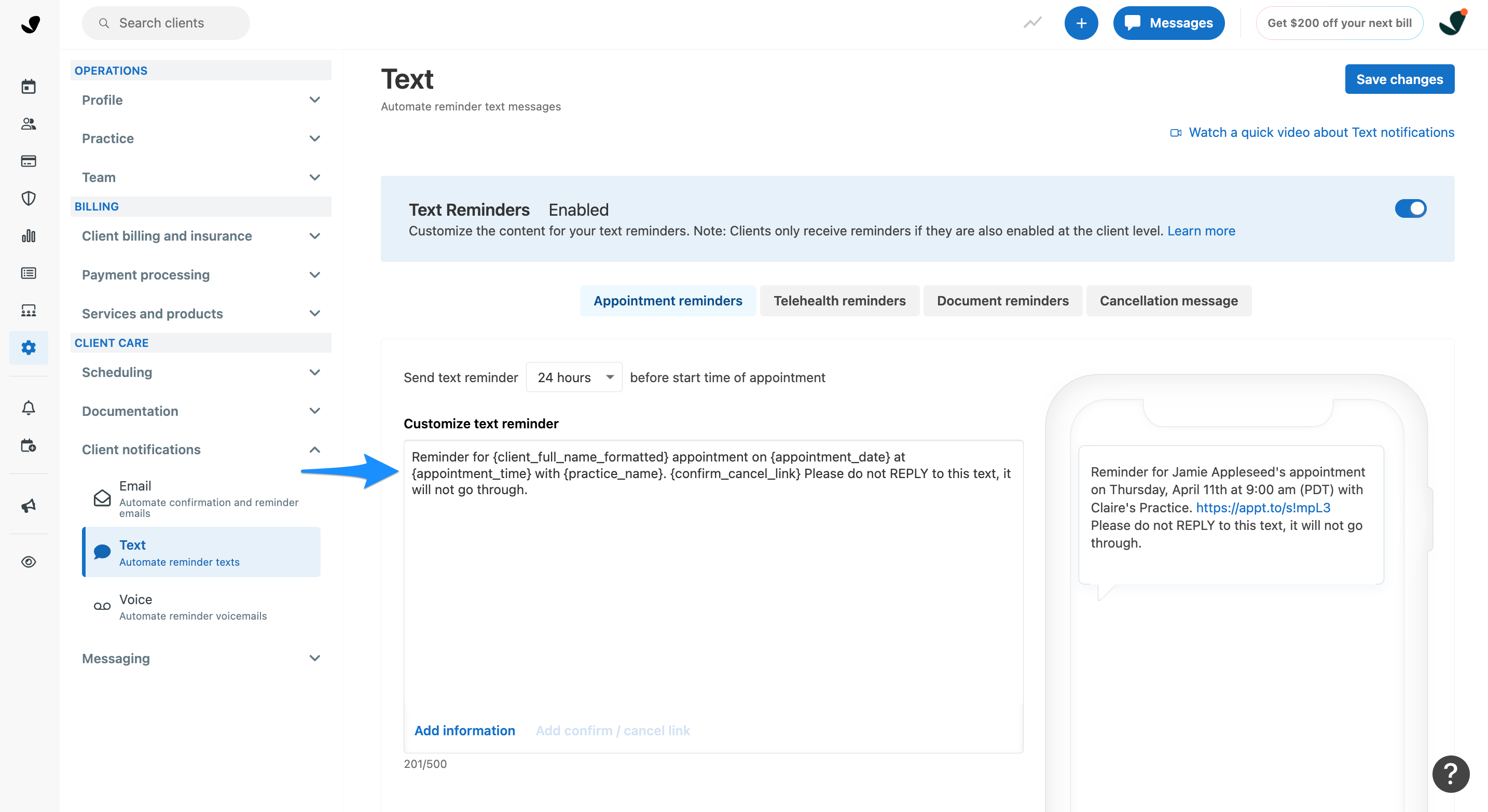Viewport: 1488px width, 812px height.
Task: Switch to Telehealth reminders tab
Action: point(839,301)
